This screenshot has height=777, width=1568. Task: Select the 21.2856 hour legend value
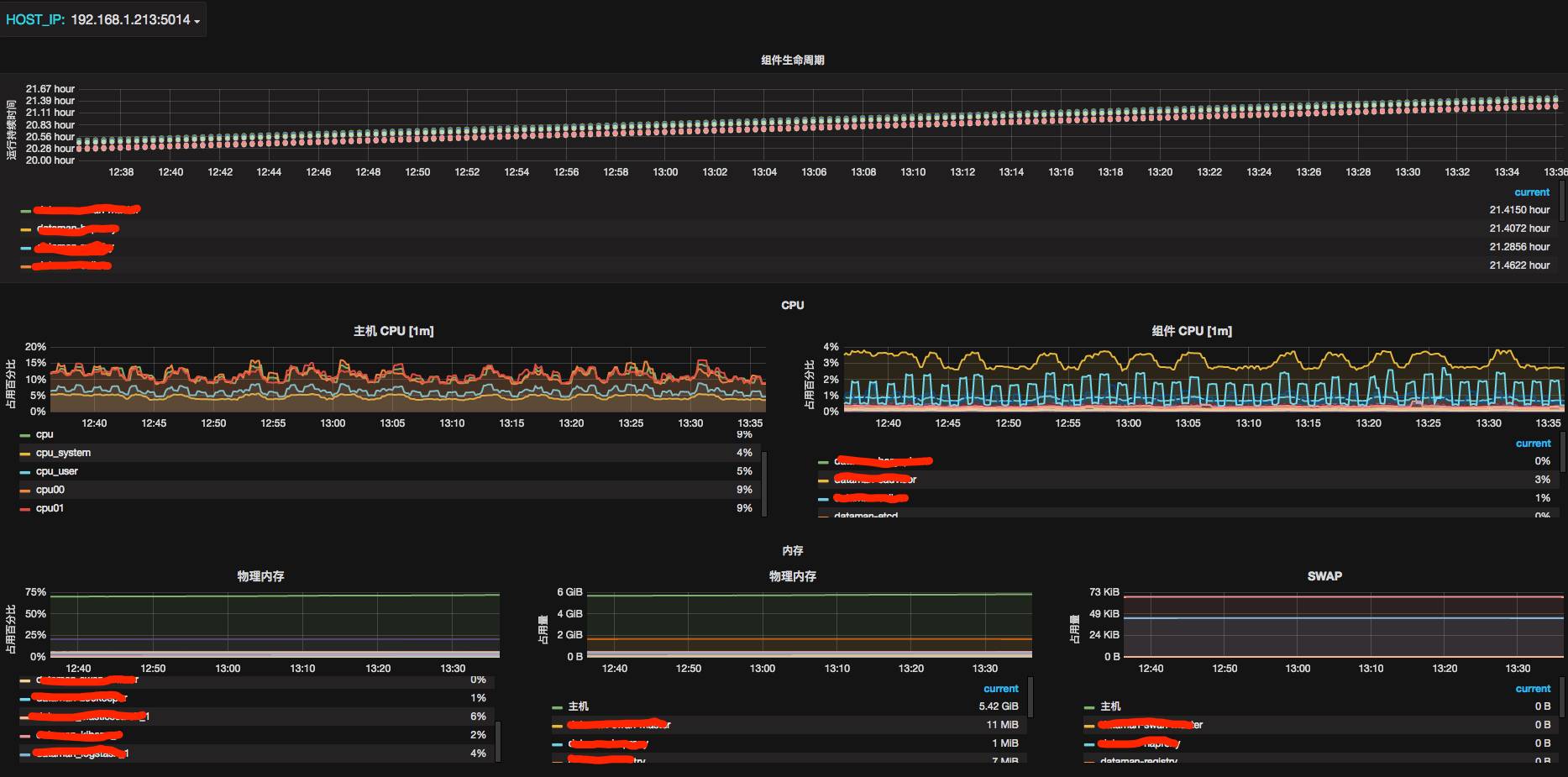click(x=1519, y=247)
